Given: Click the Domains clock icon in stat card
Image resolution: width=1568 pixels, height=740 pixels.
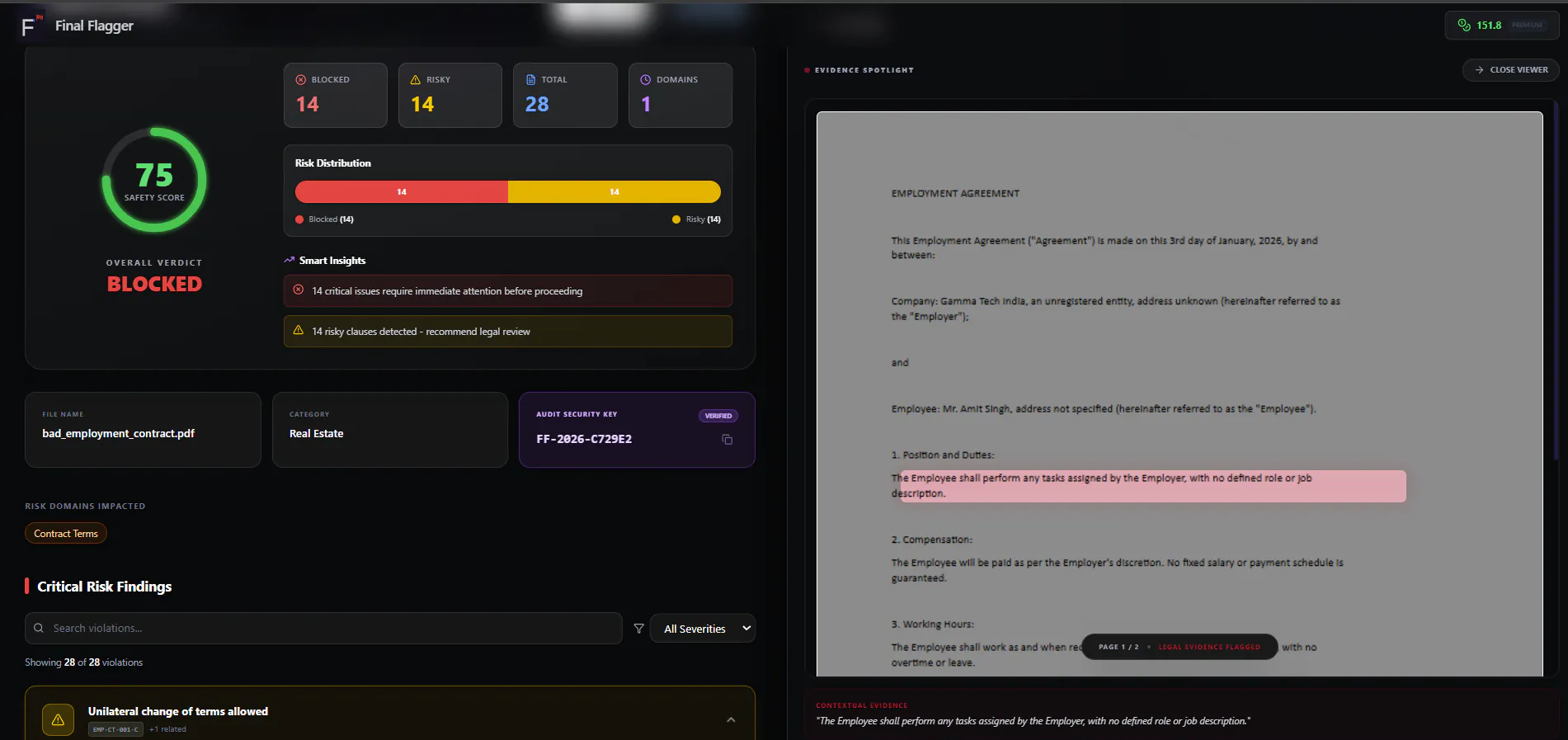Looking at the screenshot, I should (646, 80).
